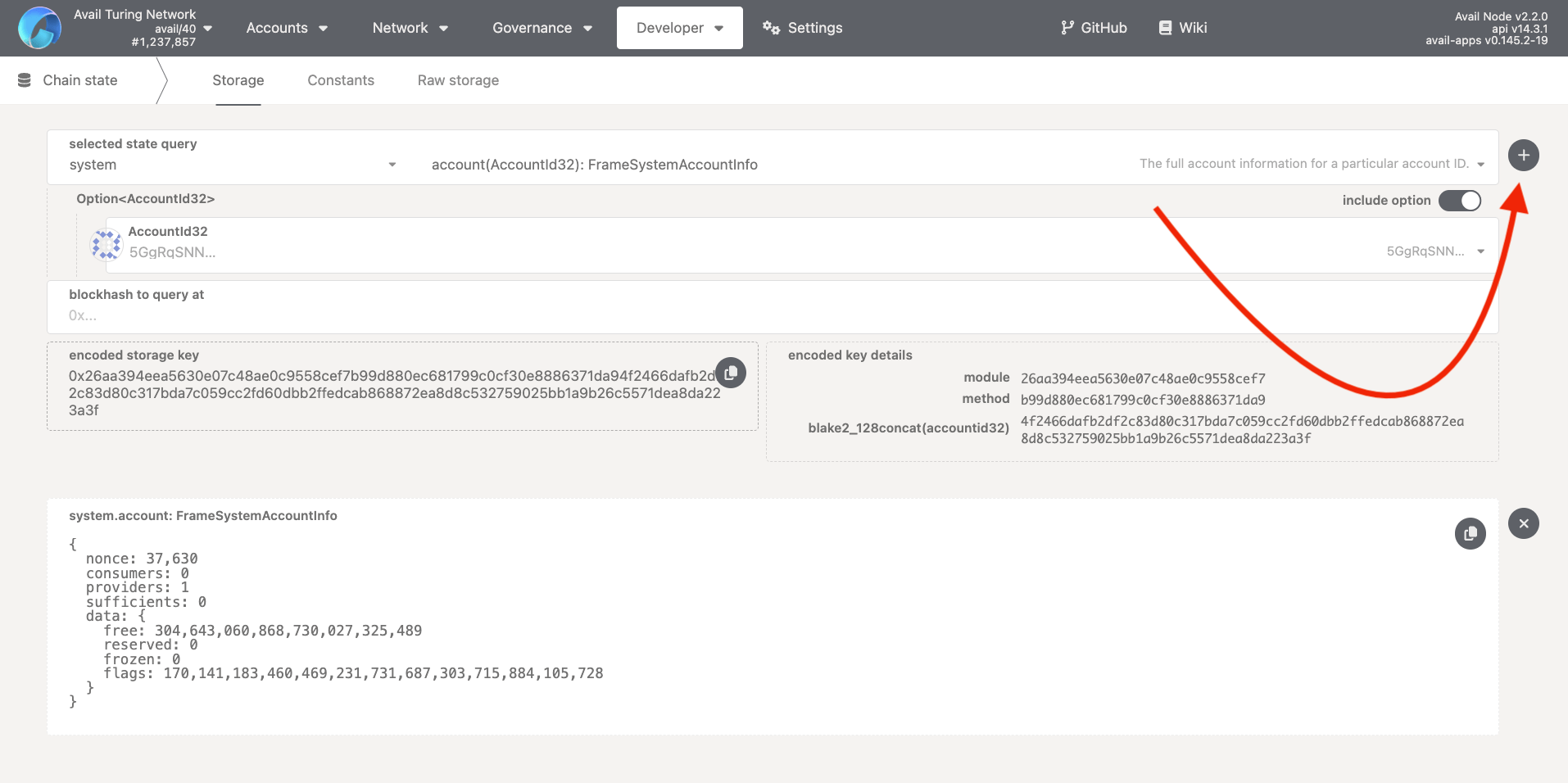Click the AccountId32 identicon avatar
The image size is (1568, 783).
pos(106,244)
